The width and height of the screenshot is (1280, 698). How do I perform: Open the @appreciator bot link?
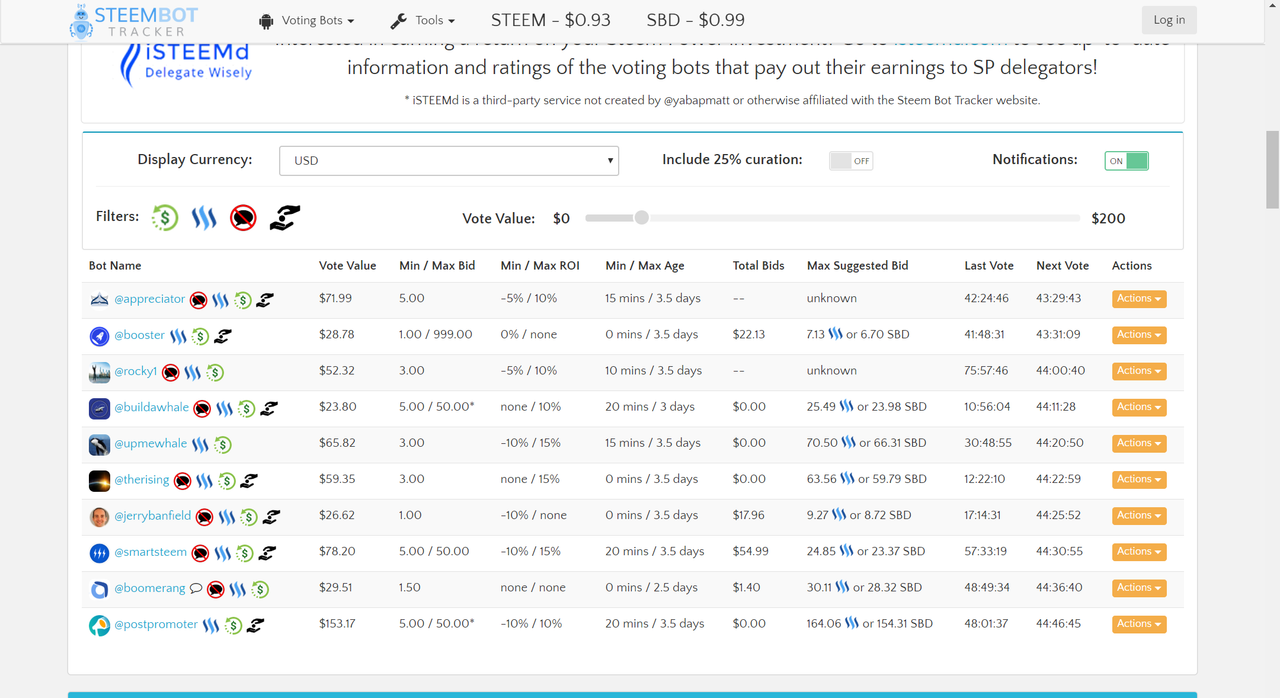149,299
